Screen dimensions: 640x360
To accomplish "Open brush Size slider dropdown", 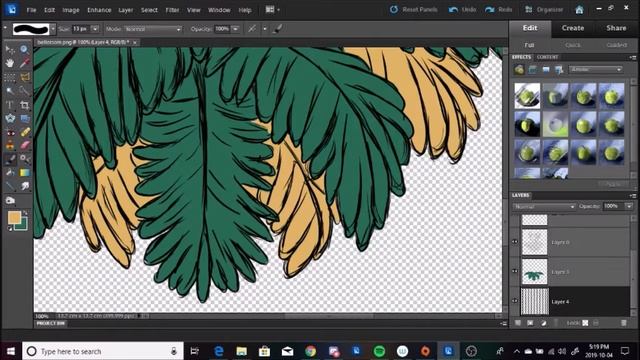I will point(95,29).
